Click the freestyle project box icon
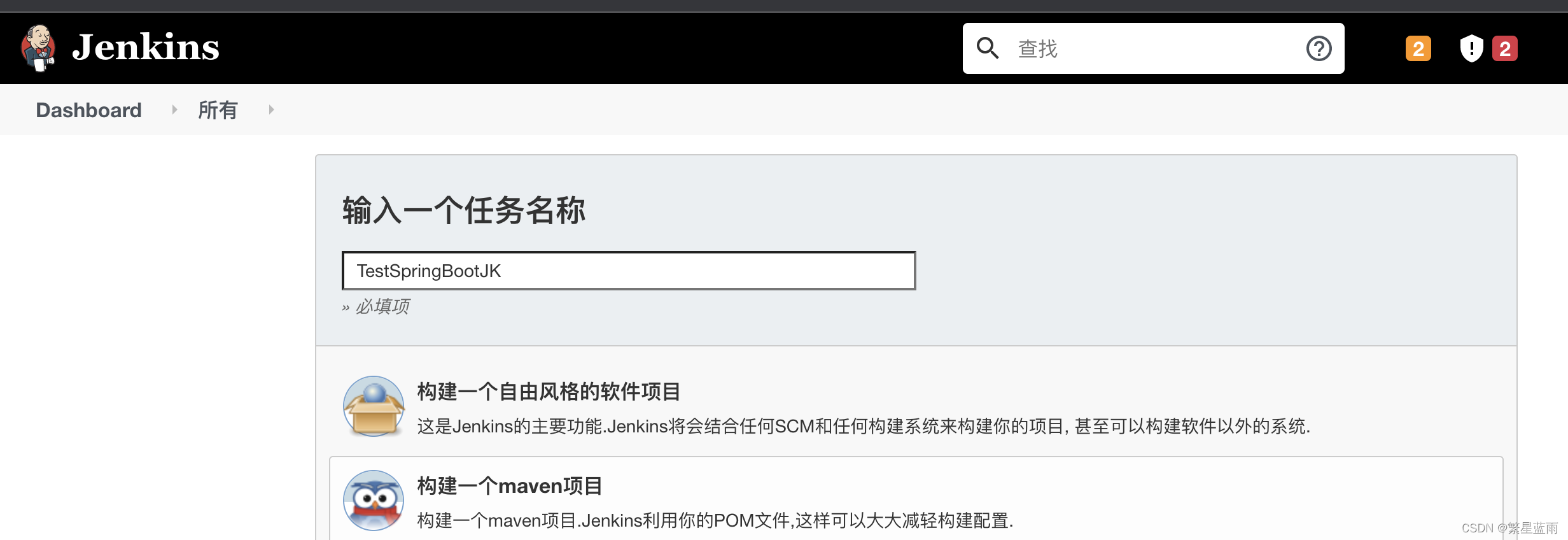Viewport: 1568px width, 540px height. pos(374,406)
